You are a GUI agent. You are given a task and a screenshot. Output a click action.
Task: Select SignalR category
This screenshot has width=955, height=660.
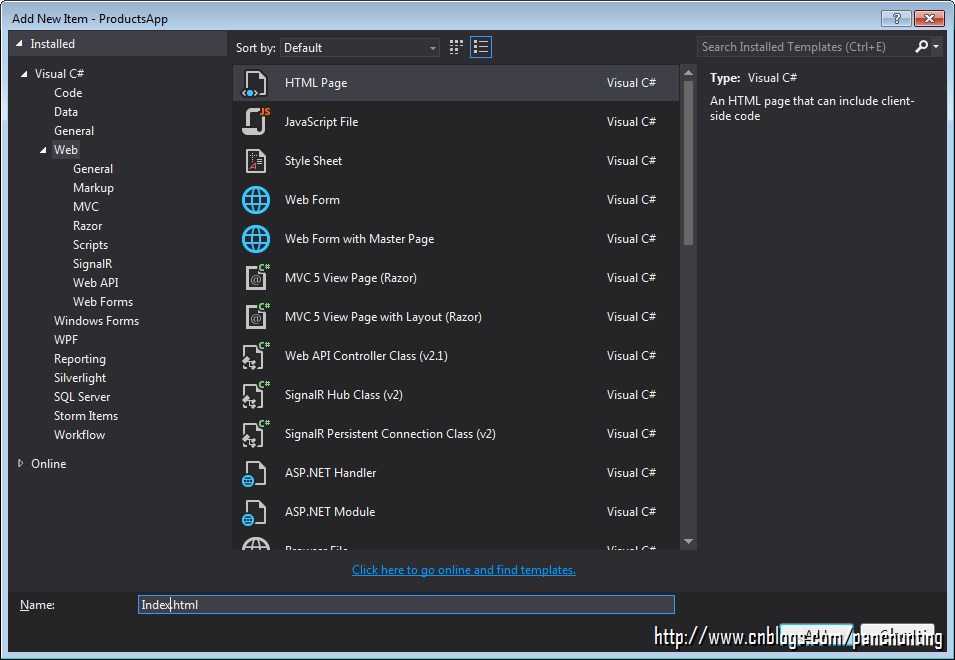[92, 264]
